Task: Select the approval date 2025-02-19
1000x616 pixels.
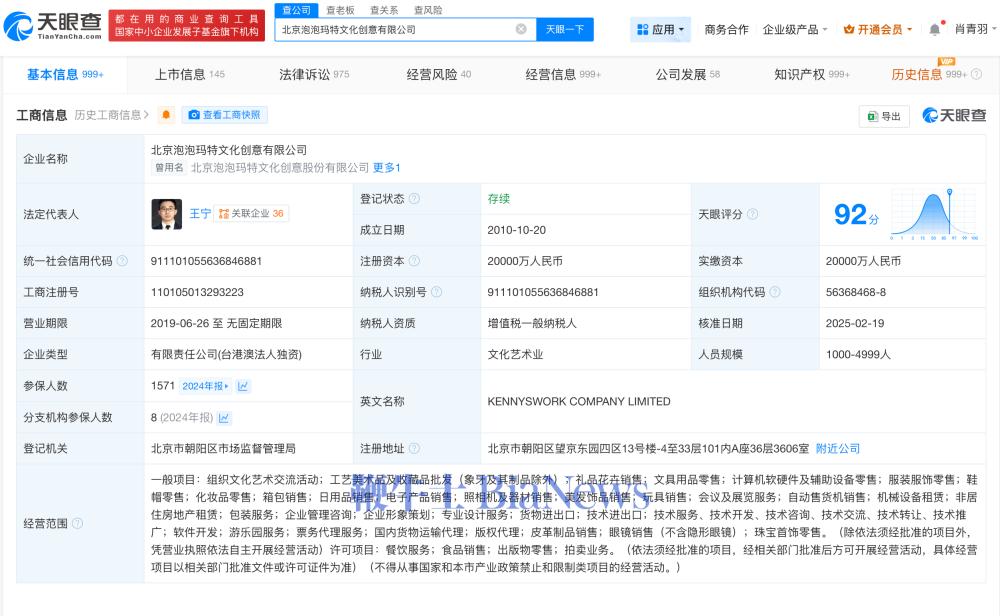Action: coord(855,323)
